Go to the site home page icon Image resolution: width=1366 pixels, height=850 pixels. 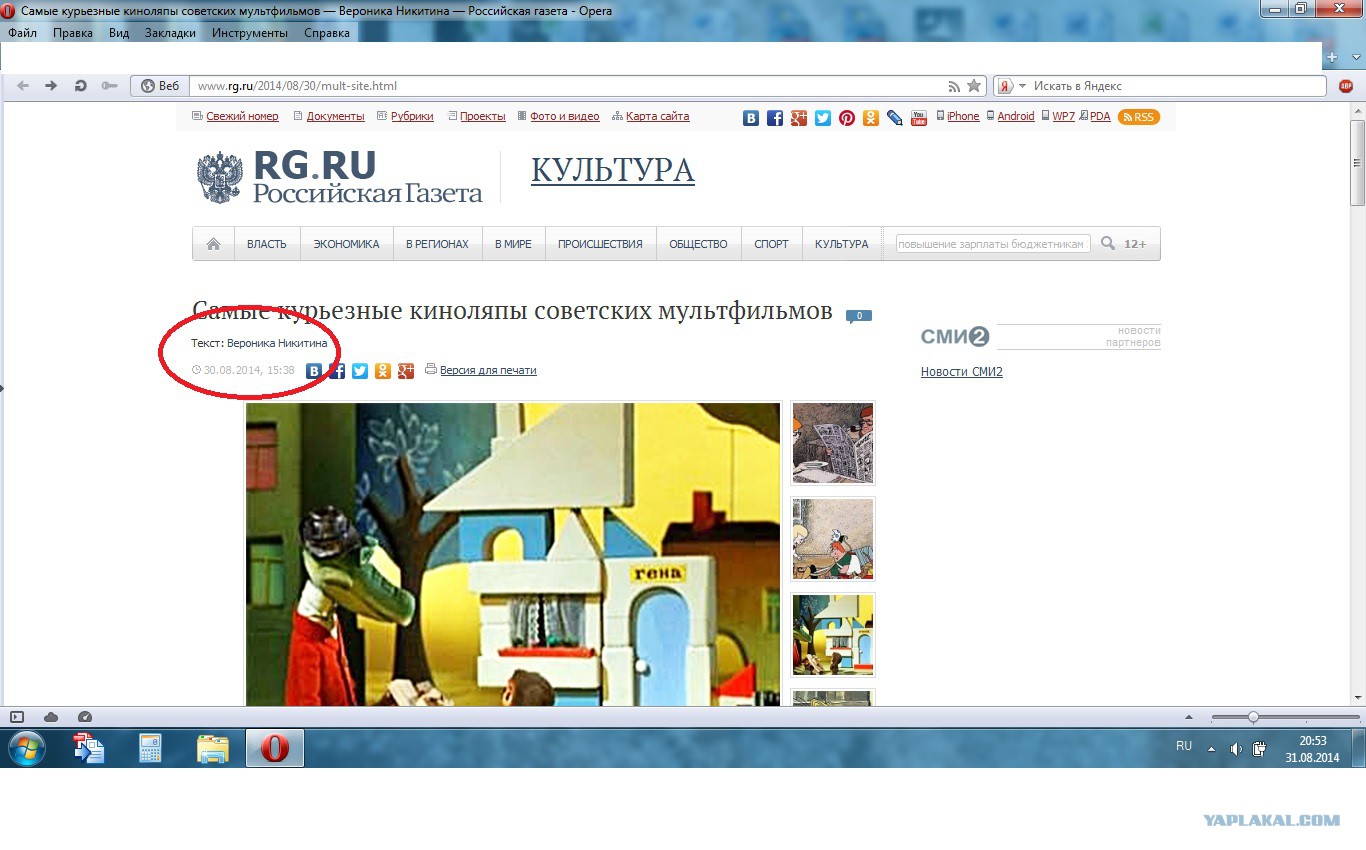(213, 244)
